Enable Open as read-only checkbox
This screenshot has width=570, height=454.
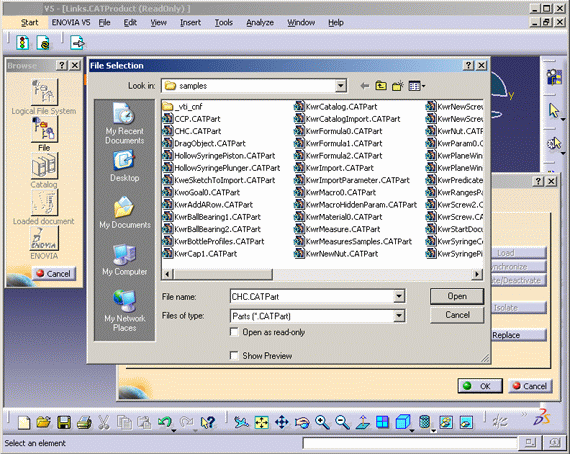(x=234, y=332)
